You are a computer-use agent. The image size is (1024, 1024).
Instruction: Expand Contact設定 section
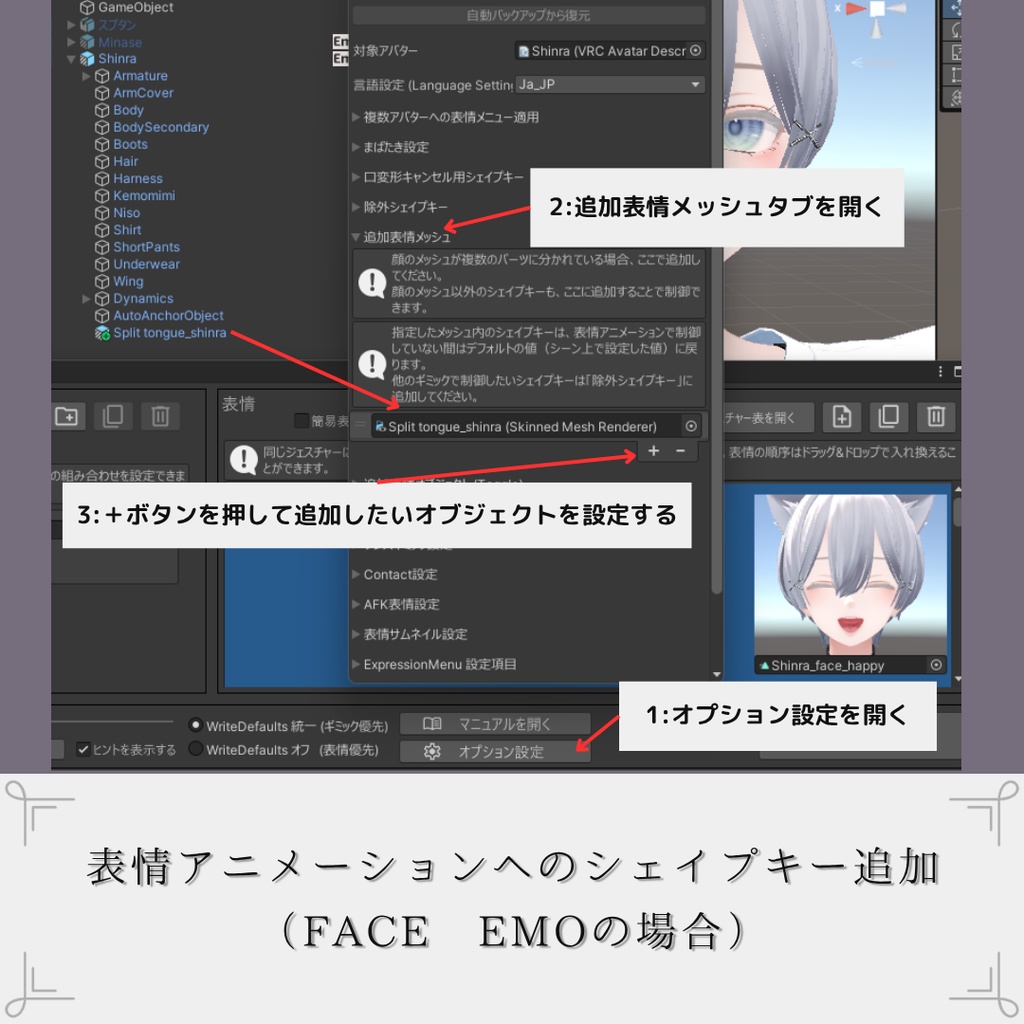[x=356, y=575]
